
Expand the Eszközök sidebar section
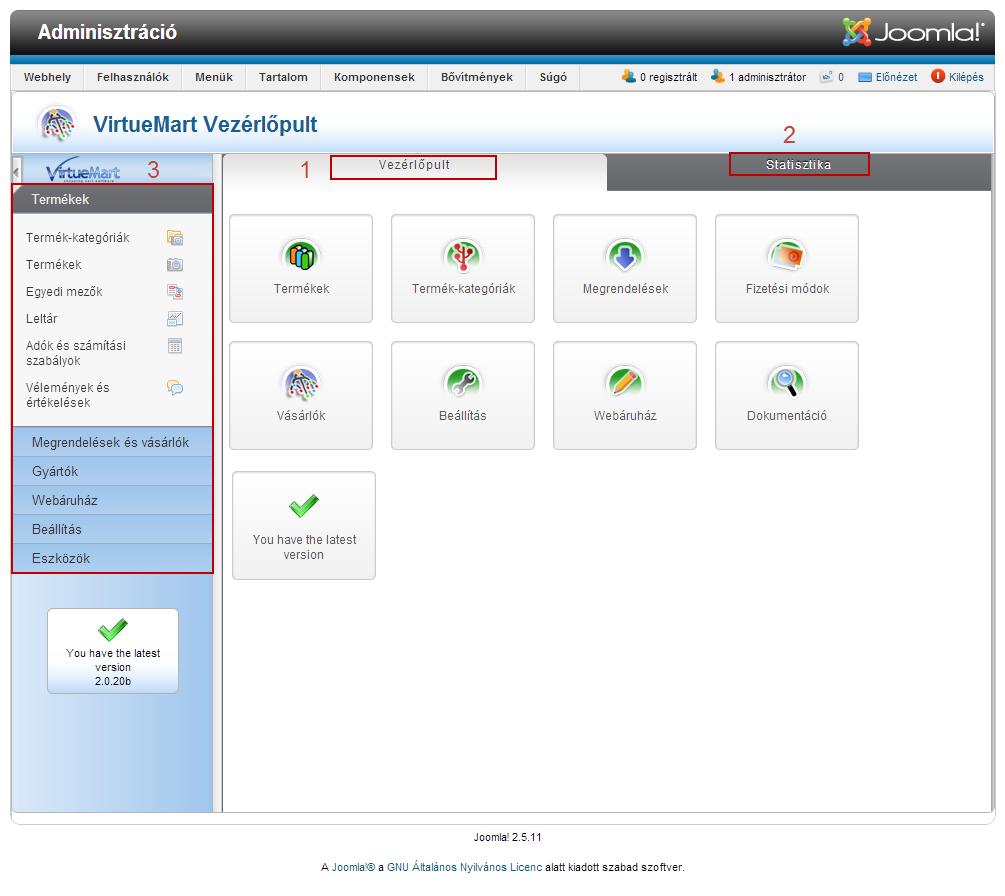[113, 558]
